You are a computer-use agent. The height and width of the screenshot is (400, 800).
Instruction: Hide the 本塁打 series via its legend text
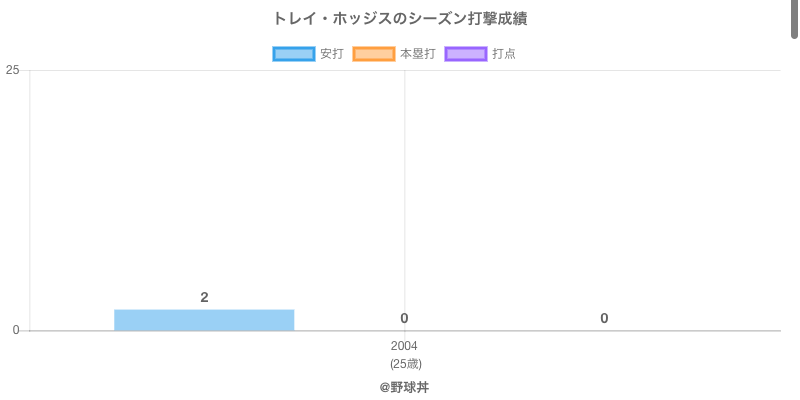point(417,54)
